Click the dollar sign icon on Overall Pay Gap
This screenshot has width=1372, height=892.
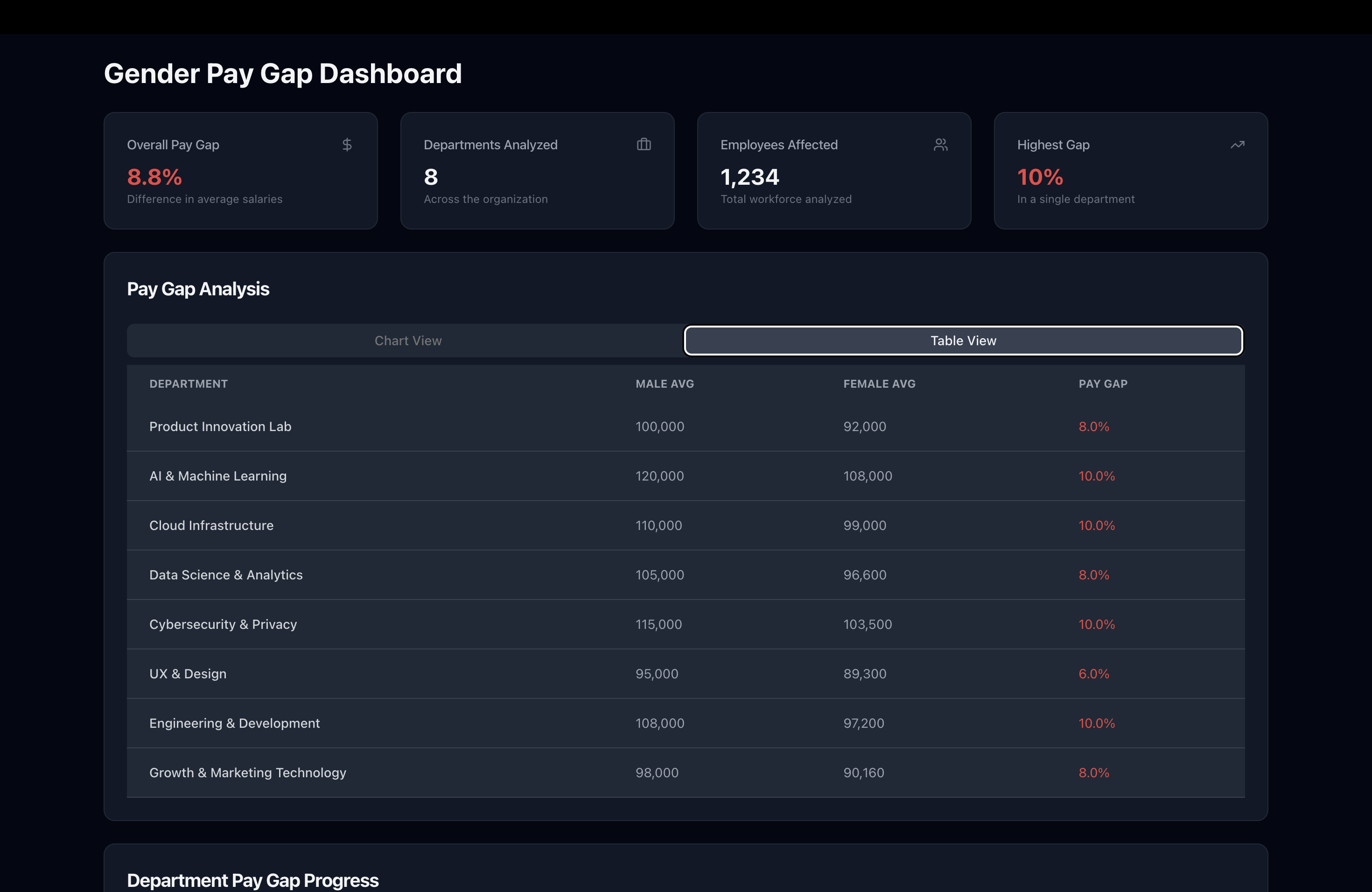(346, 145)
